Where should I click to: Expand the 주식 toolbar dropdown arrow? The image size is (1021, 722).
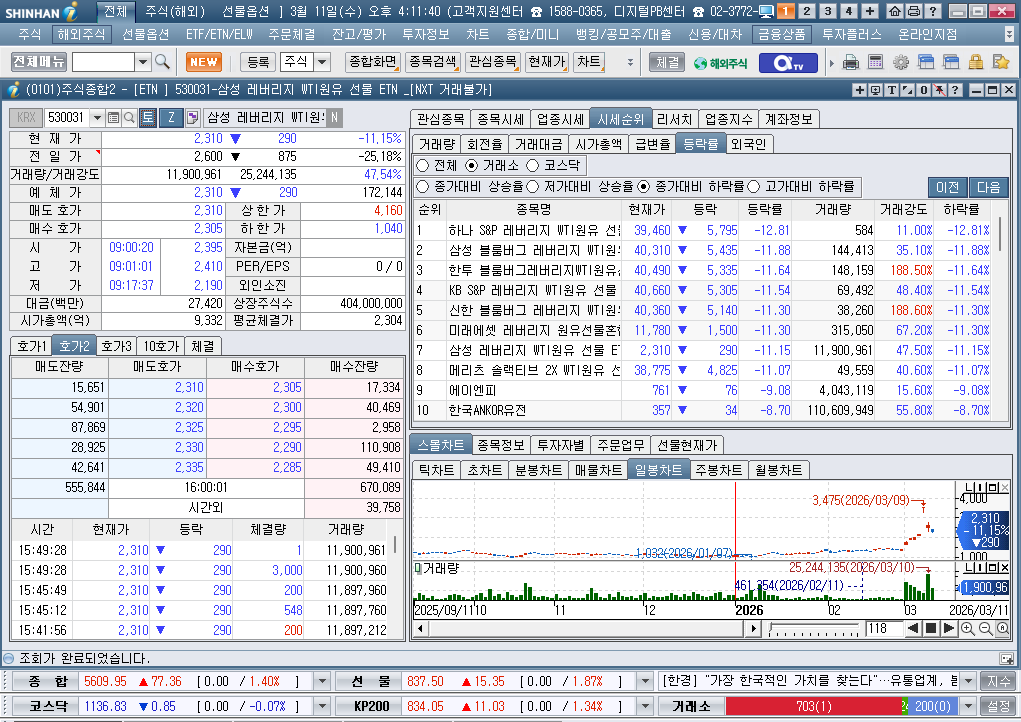click(322, 62)
